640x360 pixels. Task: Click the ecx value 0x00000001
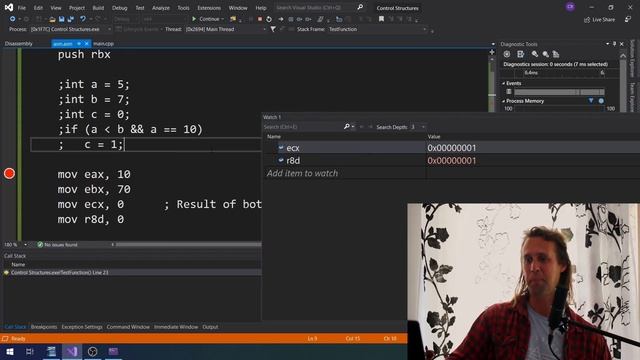[x=452, y=148]
